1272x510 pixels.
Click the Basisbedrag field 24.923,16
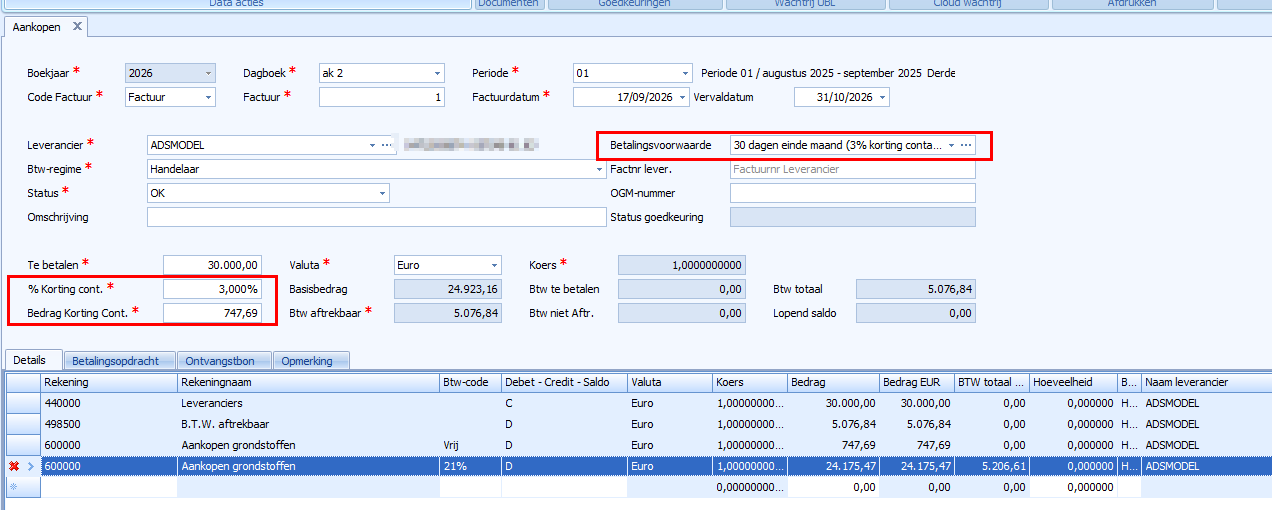tap(447, 289)
